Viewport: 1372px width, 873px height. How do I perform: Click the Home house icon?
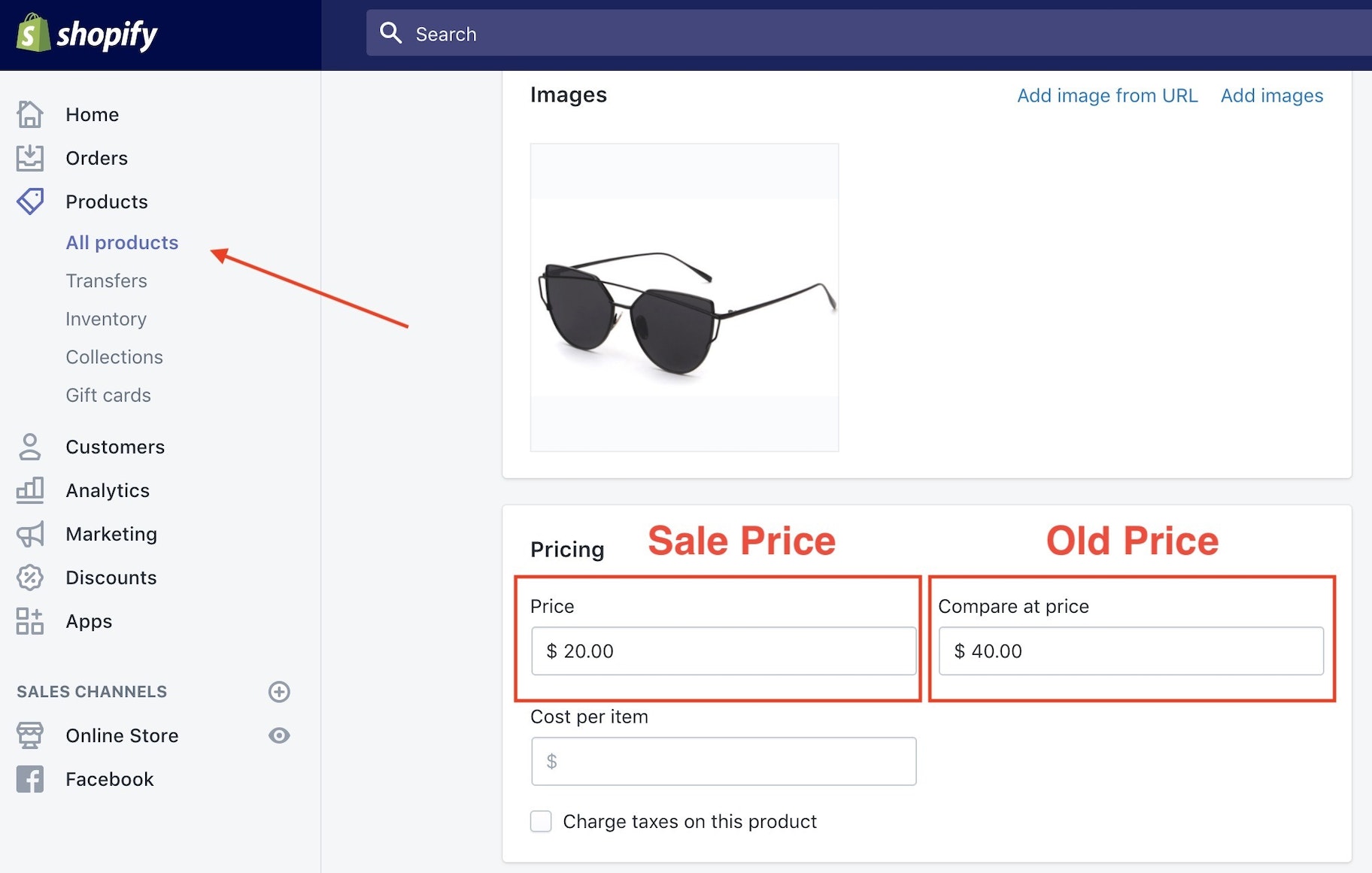(30, 114)
